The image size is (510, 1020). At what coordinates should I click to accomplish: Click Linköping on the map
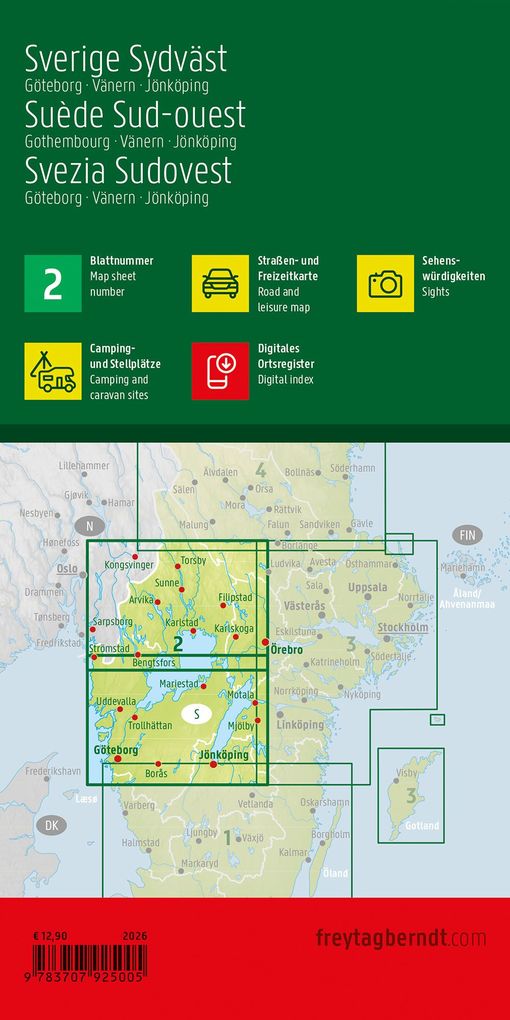(x=300, y=725)
